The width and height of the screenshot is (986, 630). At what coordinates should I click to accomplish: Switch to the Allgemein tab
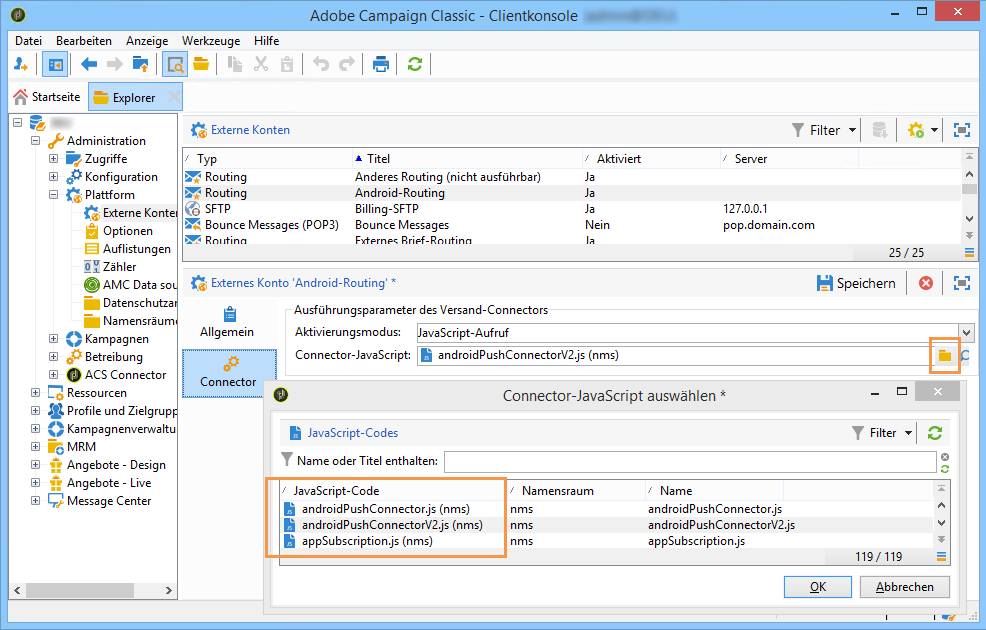(x=227, y=323)
